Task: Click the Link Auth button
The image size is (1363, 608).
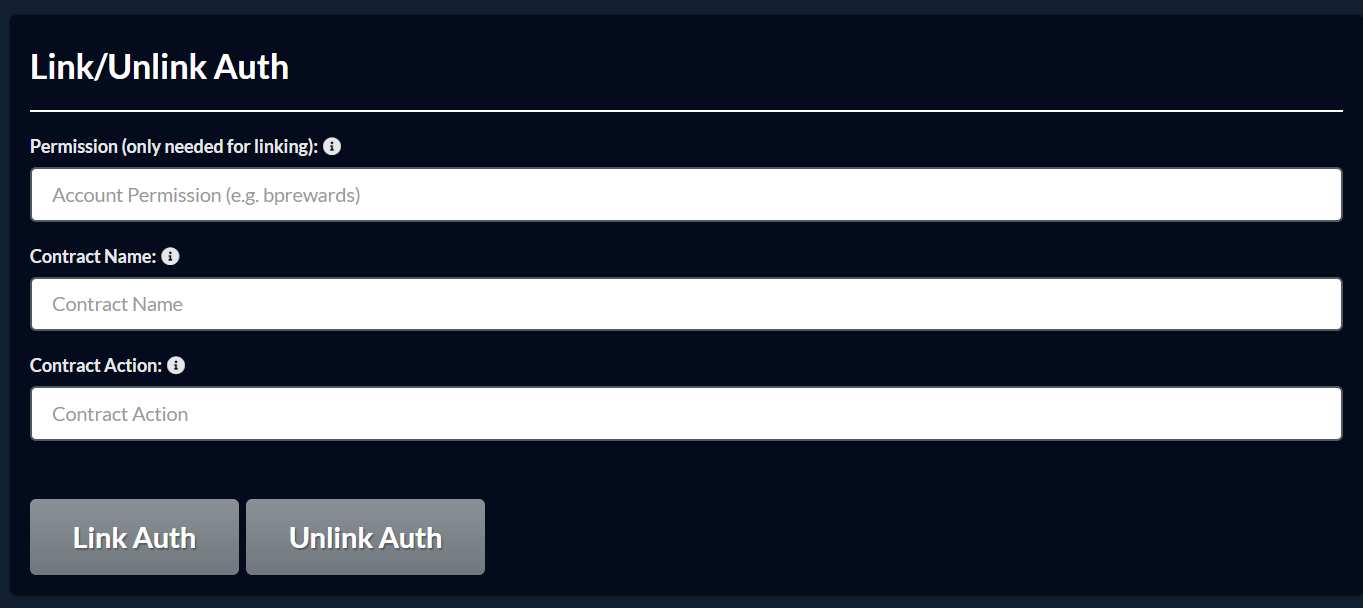Action: click(134, 537)
